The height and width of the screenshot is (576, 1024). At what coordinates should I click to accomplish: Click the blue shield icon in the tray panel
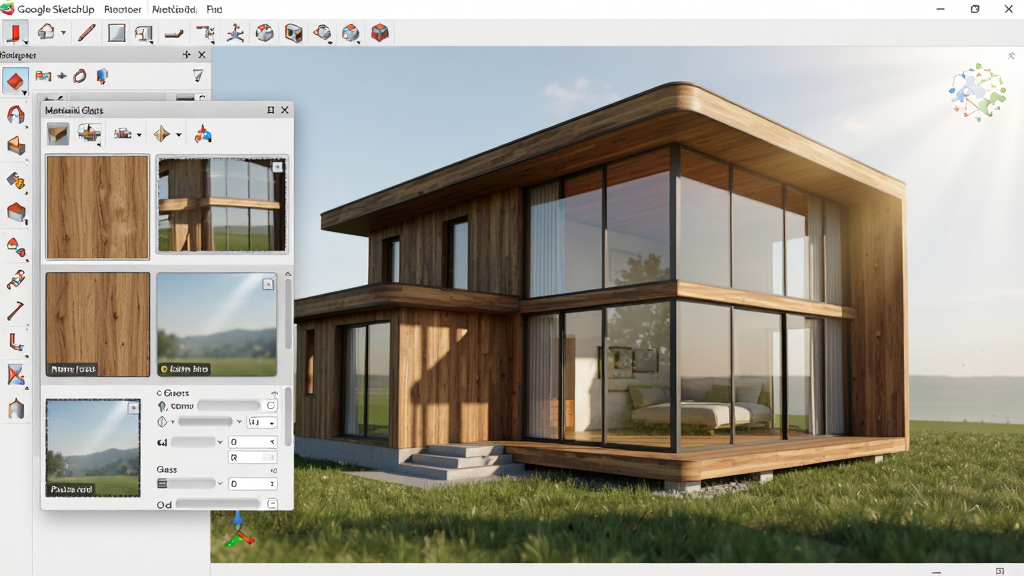(103, 76)
